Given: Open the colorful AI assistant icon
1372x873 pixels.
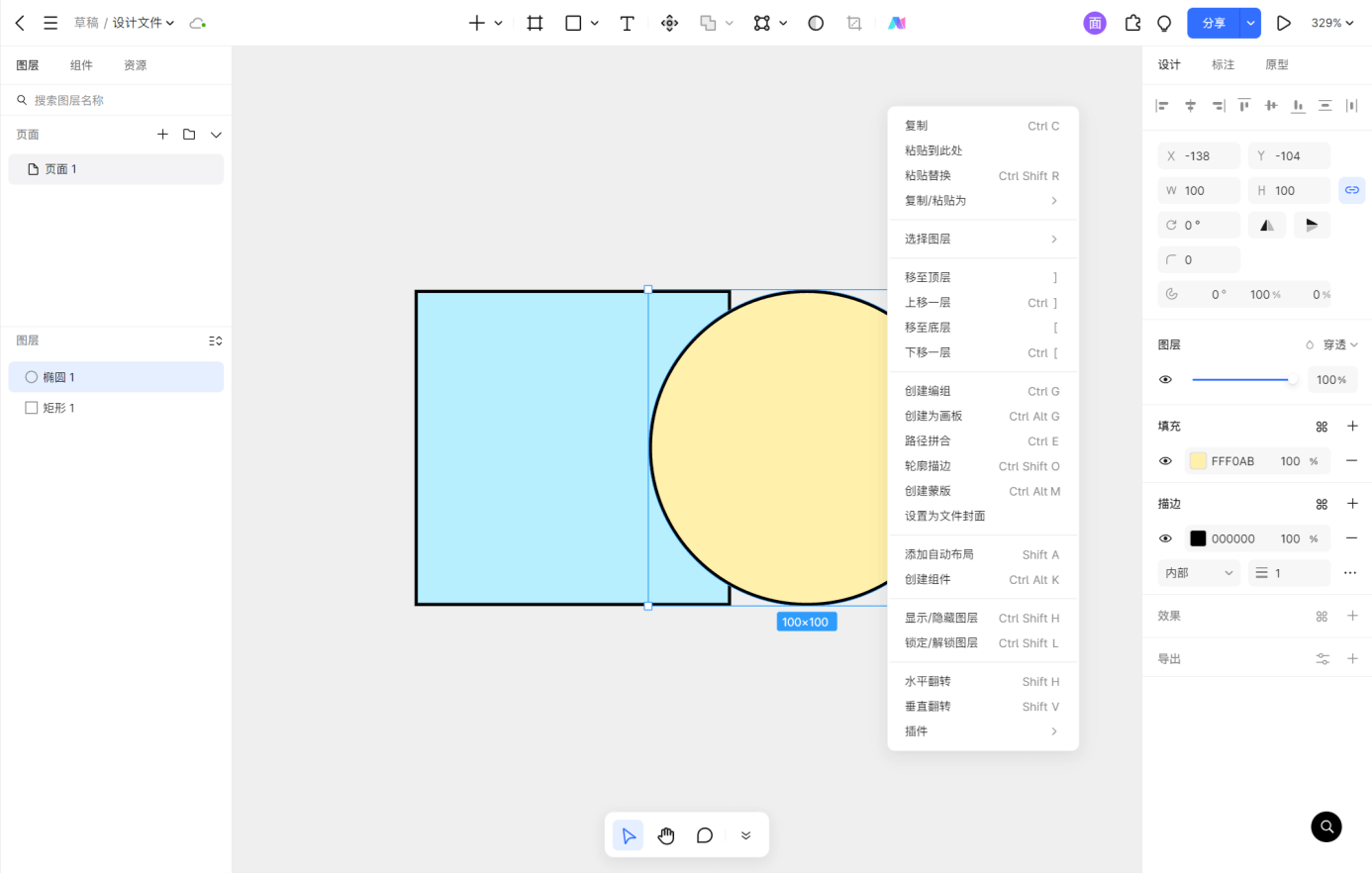Looking at the screenshot, I should coord(897,23).
